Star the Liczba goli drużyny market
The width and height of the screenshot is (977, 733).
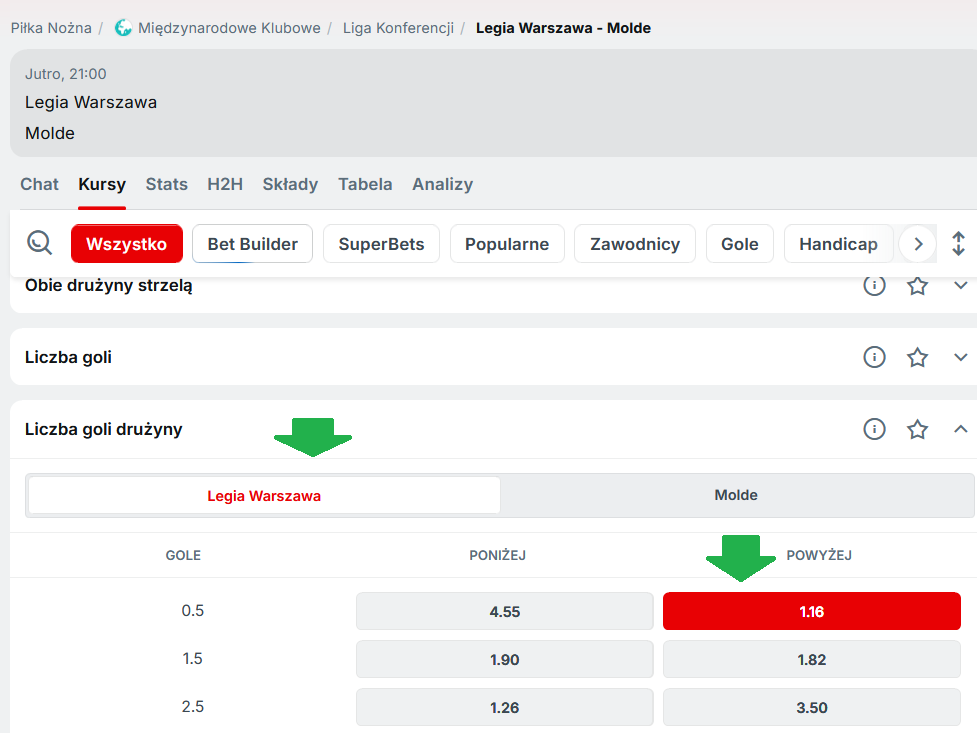click(x=917, y=429)
